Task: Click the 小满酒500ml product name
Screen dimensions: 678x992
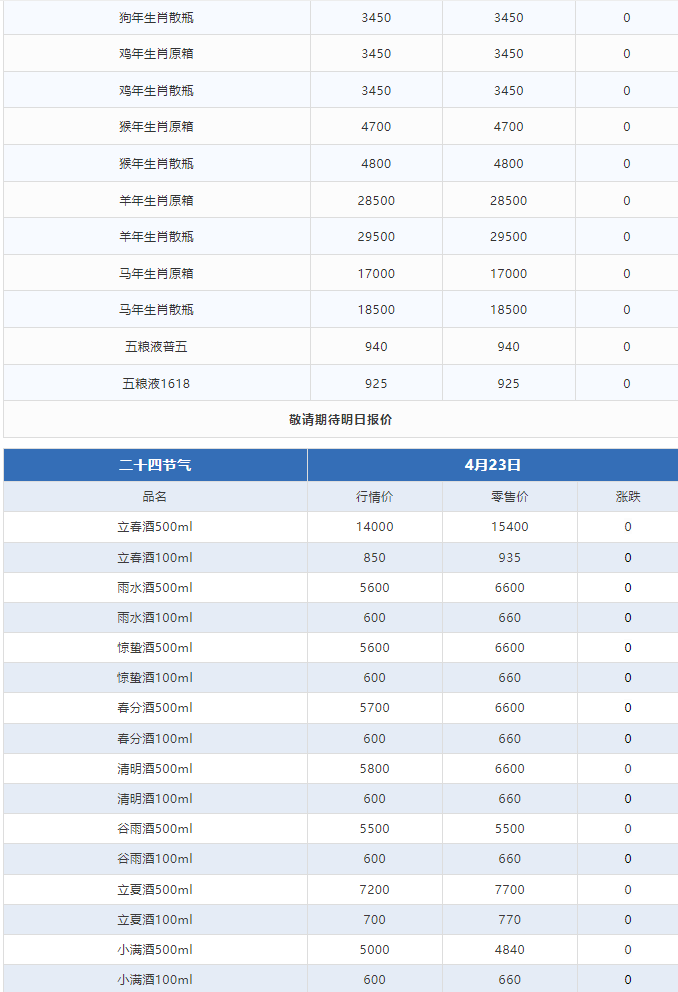Action: tap(155, 950)
